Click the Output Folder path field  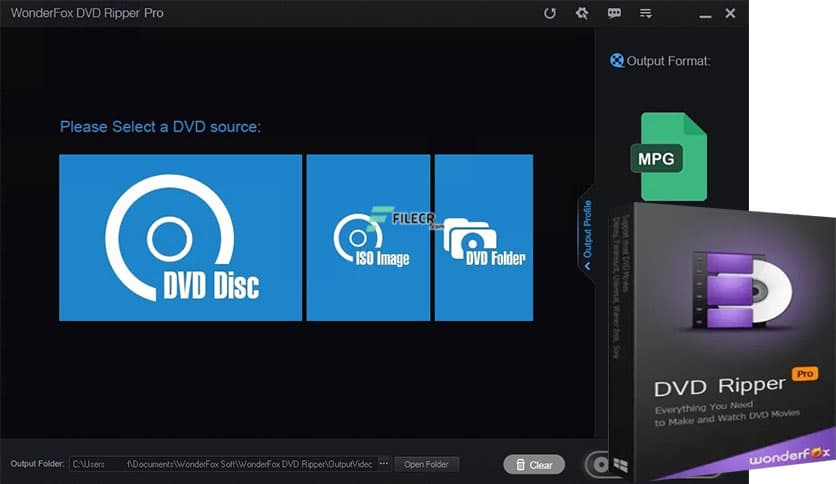[223, 464]
